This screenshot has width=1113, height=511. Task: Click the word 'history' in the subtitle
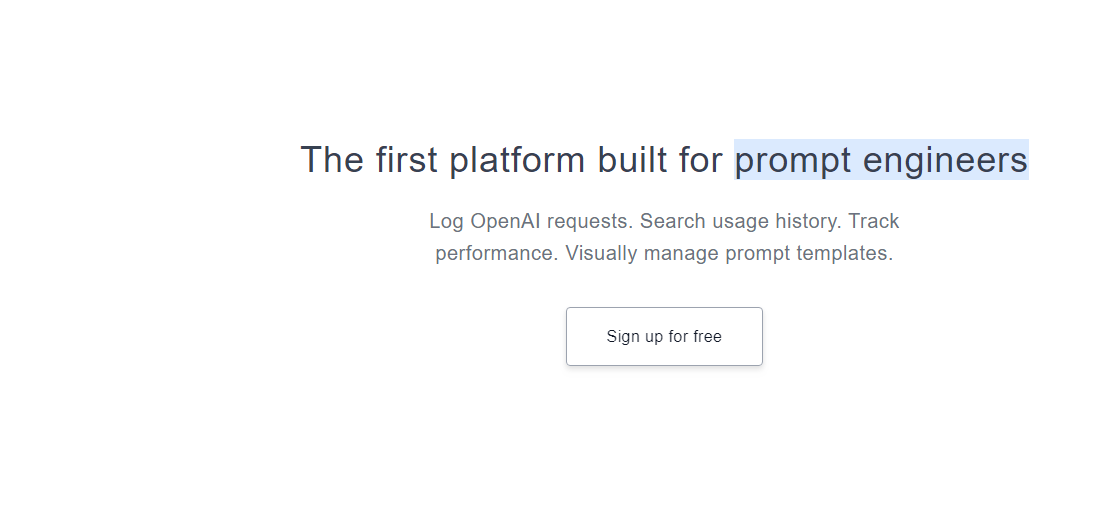click(x=805, y=221)
